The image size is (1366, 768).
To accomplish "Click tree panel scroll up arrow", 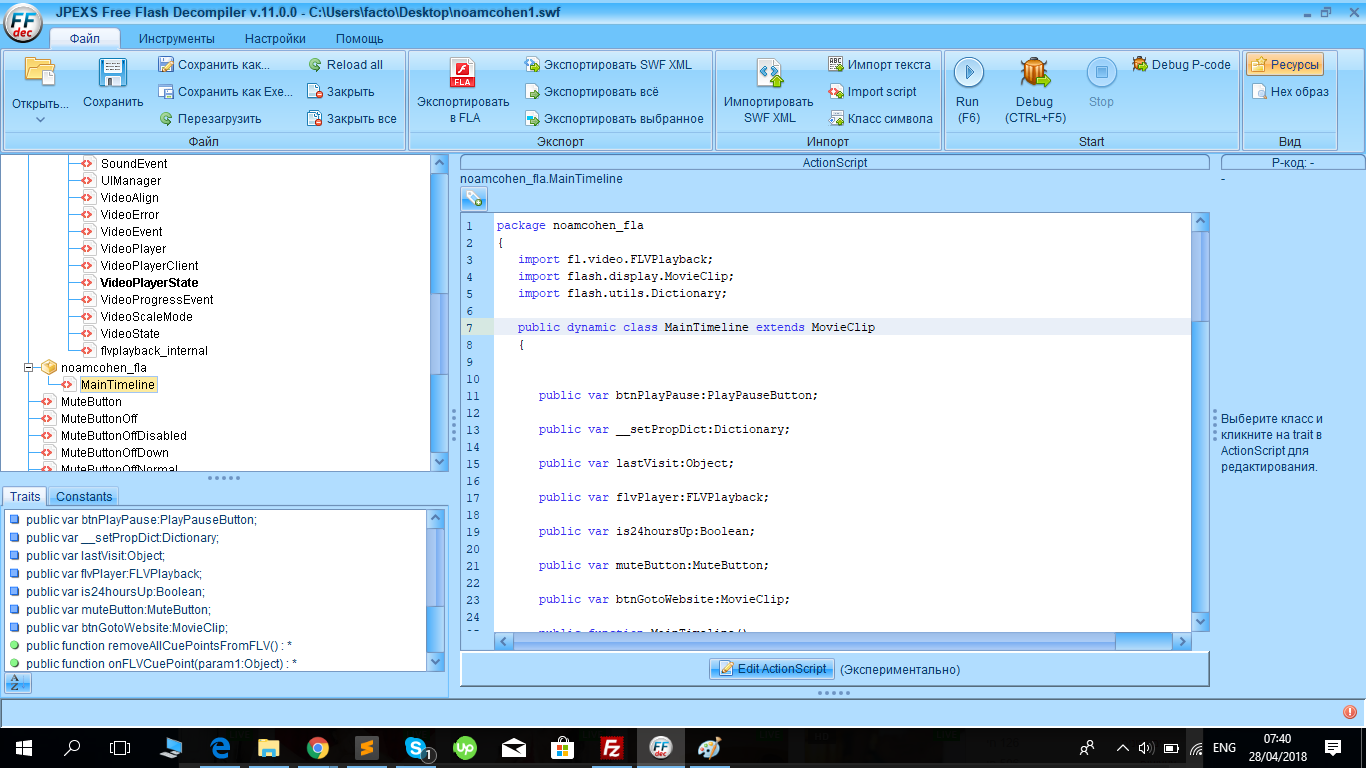I will [x=439, y=163].
